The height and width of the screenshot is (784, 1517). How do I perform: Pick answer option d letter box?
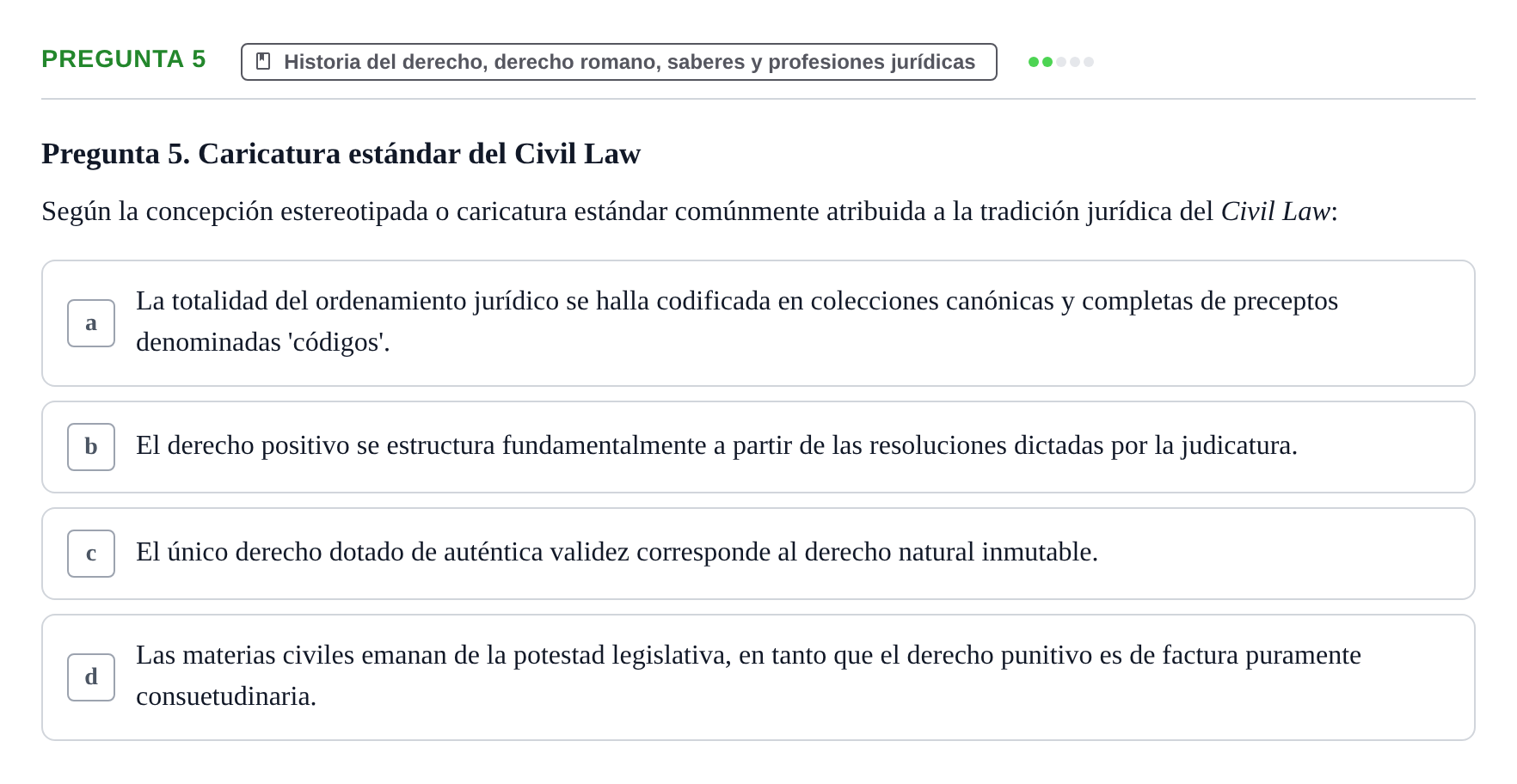point(91,677)
